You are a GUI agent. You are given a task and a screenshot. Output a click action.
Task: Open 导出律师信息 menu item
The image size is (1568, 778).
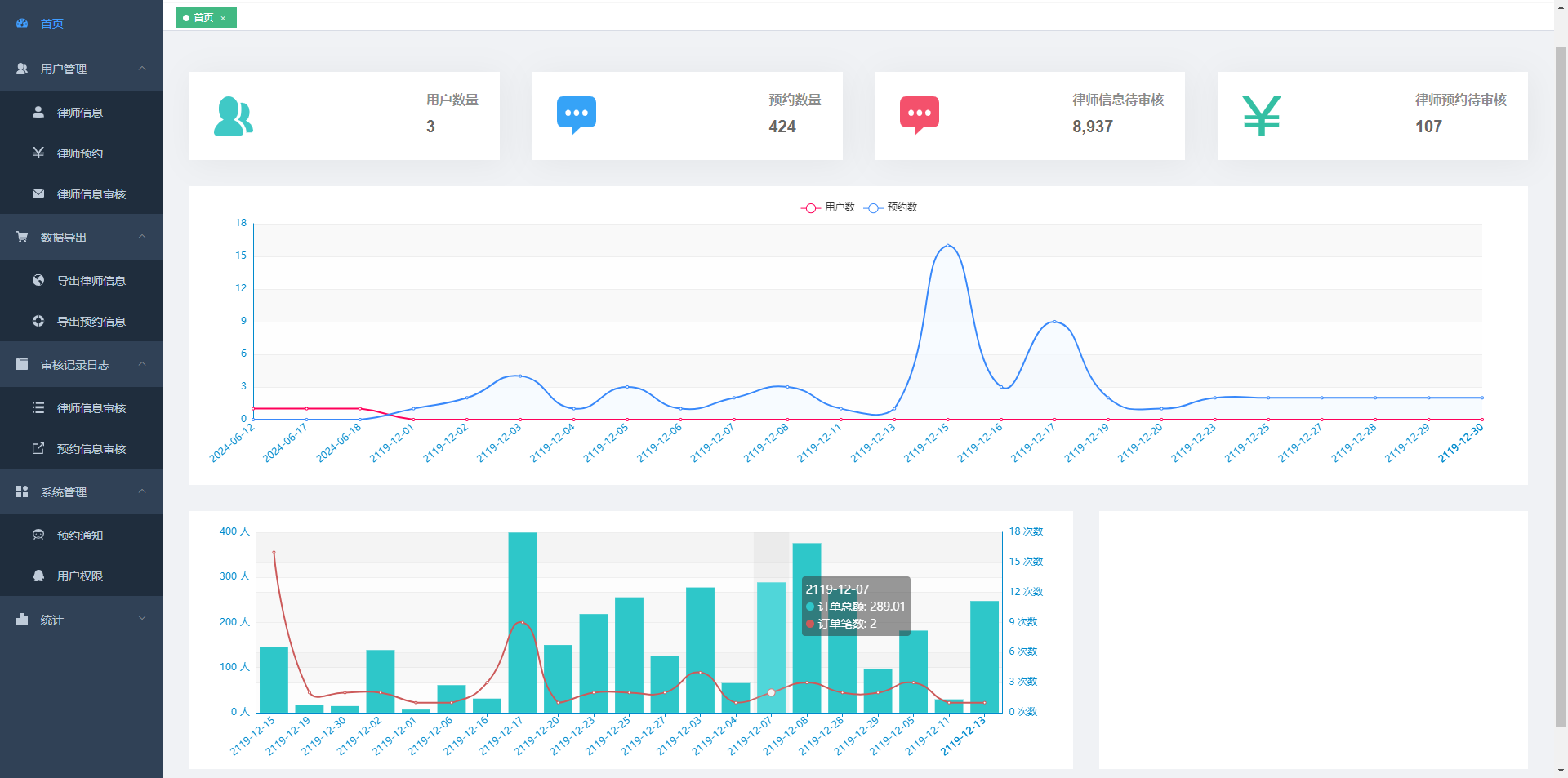82,281
